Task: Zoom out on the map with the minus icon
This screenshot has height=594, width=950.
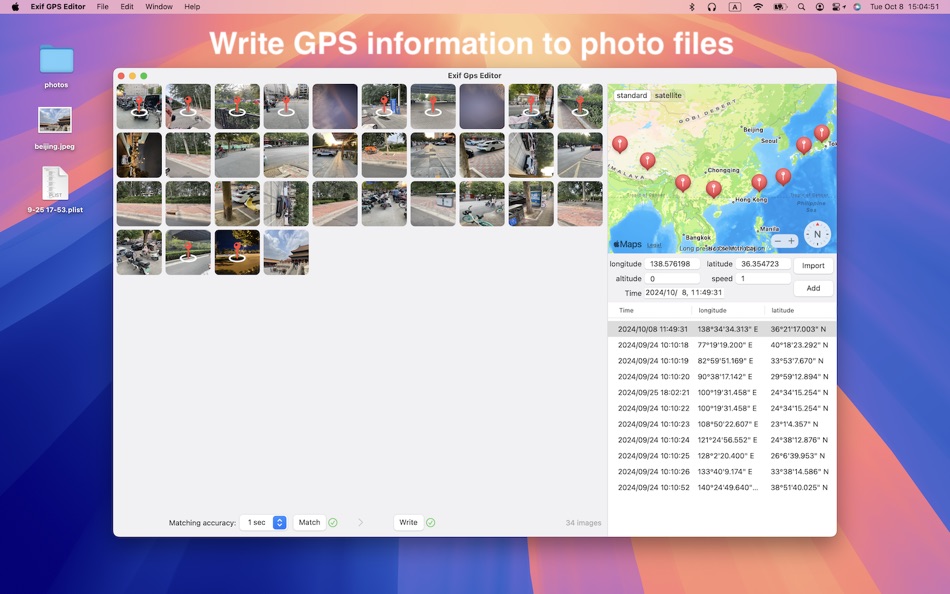Action: 778,241
